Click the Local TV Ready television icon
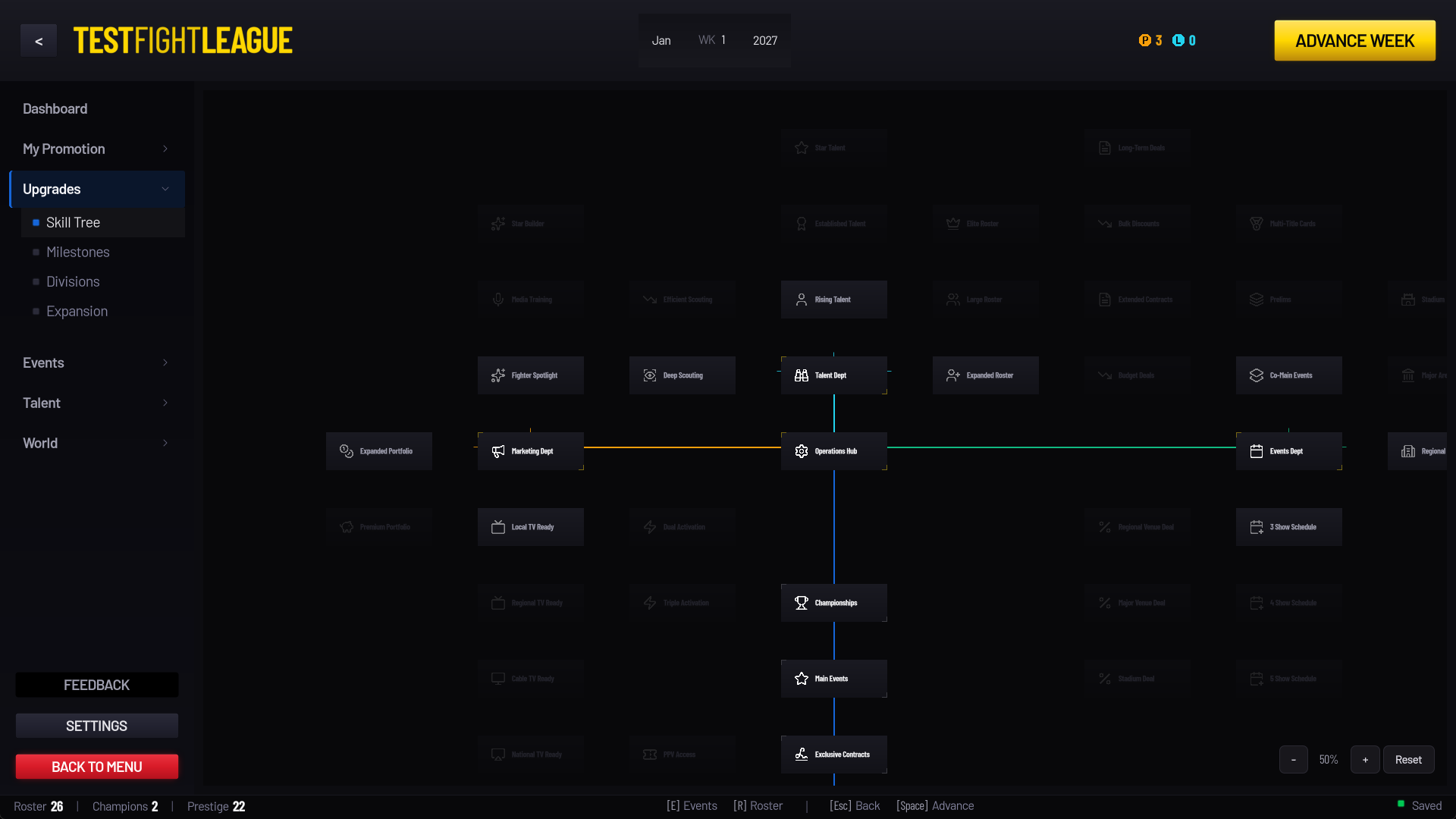Viewport: 1456px width, 819px height. (497, 527)
